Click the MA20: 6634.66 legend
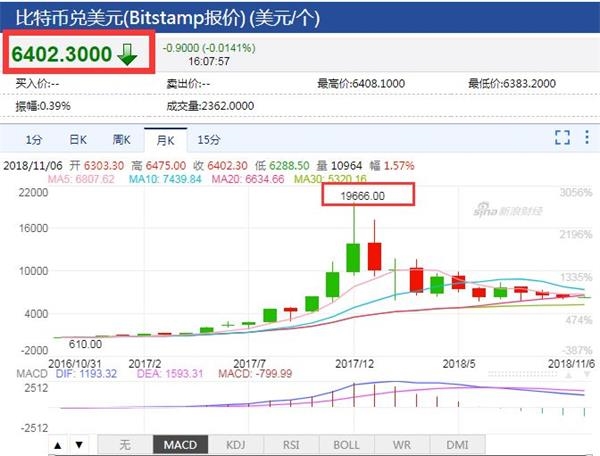The image size is (600, 456). click(x=248, y=179)
